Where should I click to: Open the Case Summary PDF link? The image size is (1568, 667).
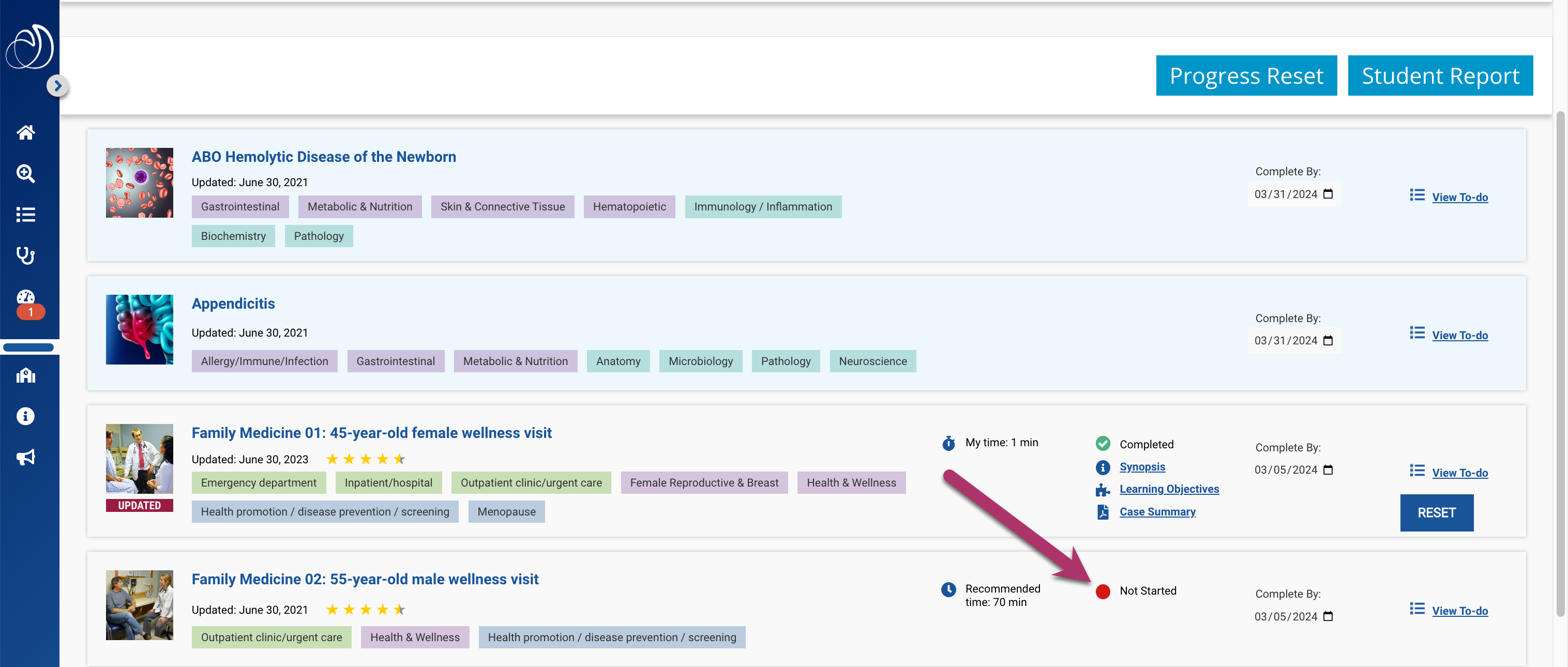[x=1157, y=512]
